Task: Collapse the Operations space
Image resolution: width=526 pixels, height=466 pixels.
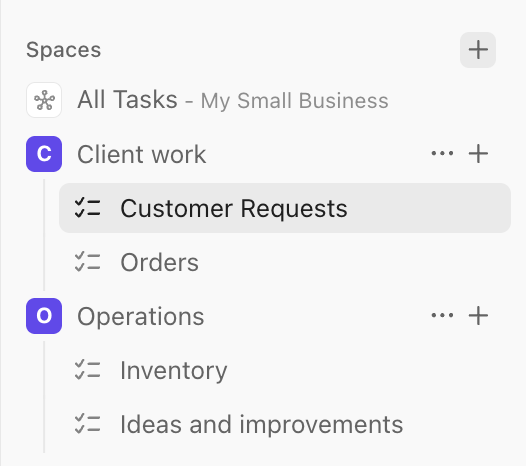Action: coord(141,316)
